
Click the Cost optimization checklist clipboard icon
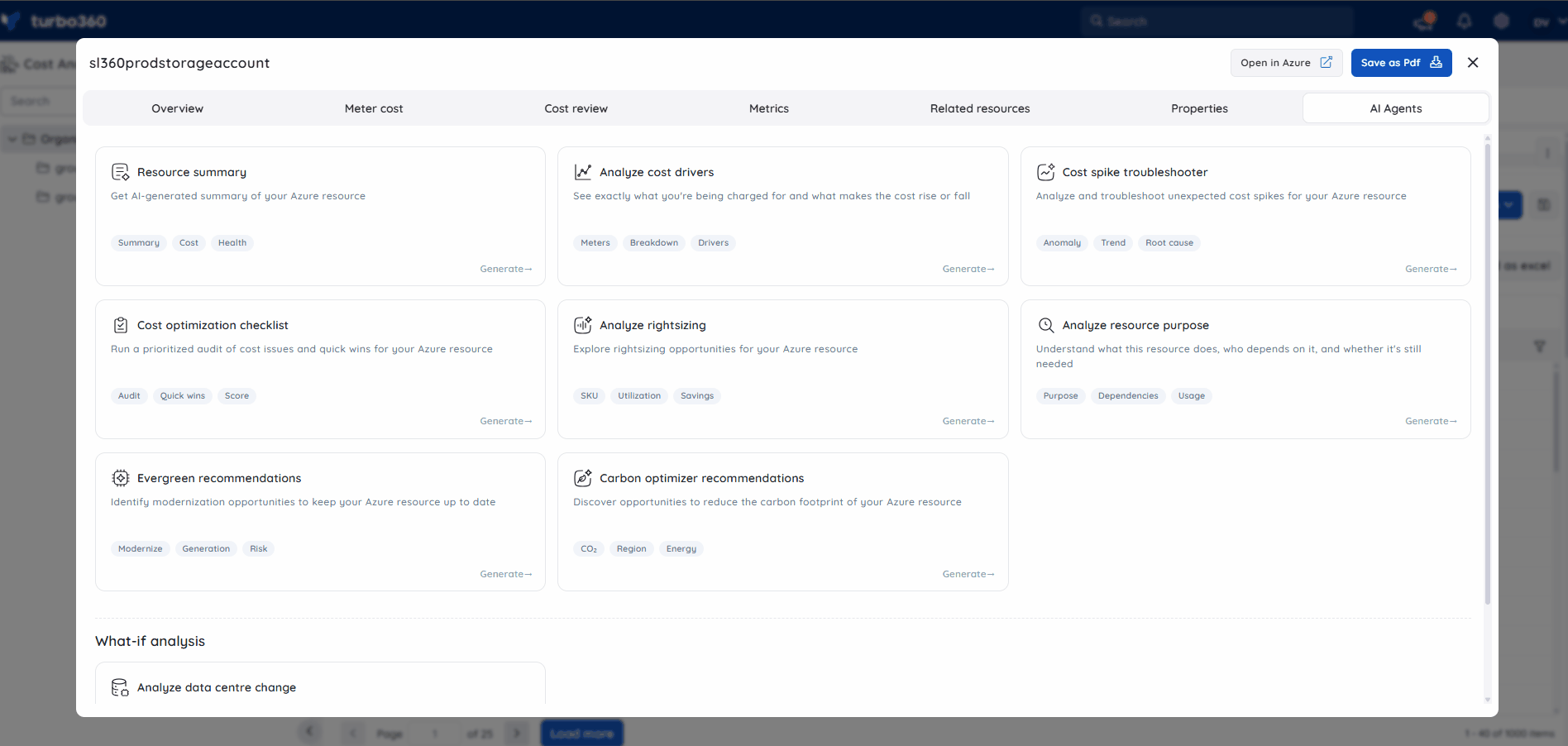(121, 325)
